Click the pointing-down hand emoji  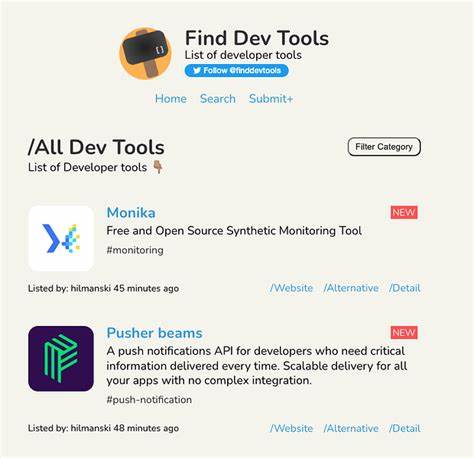click(x=158, y=167)
